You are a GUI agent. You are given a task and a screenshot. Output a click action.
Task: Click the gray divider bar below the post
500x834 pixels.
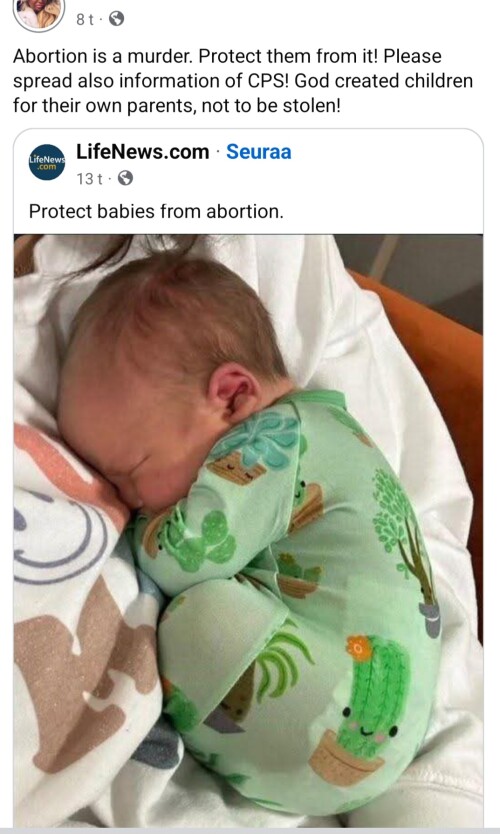[x=250, y=830]
